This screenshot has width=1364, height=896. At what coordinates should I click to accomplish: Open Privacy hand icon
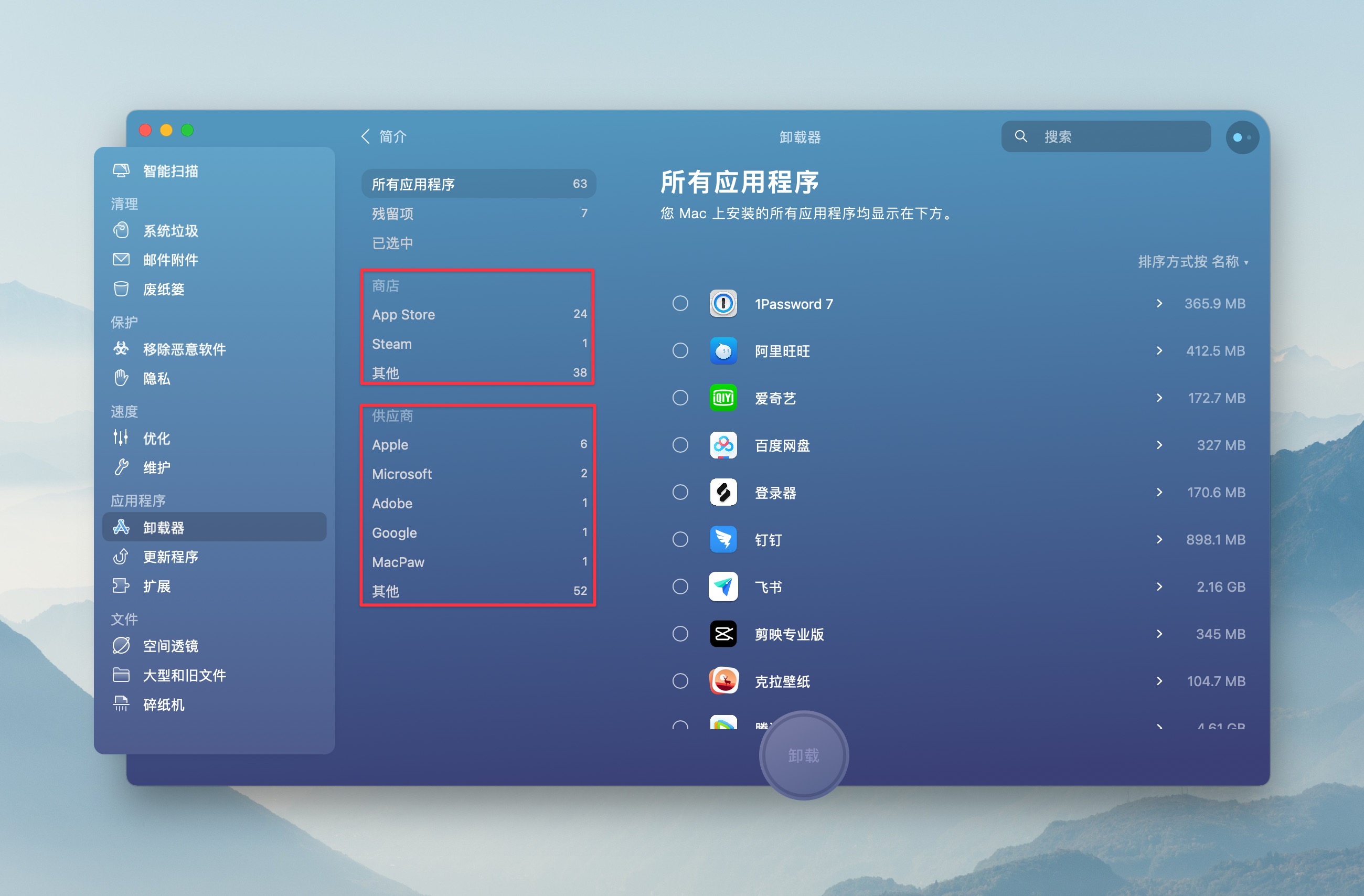121,378
